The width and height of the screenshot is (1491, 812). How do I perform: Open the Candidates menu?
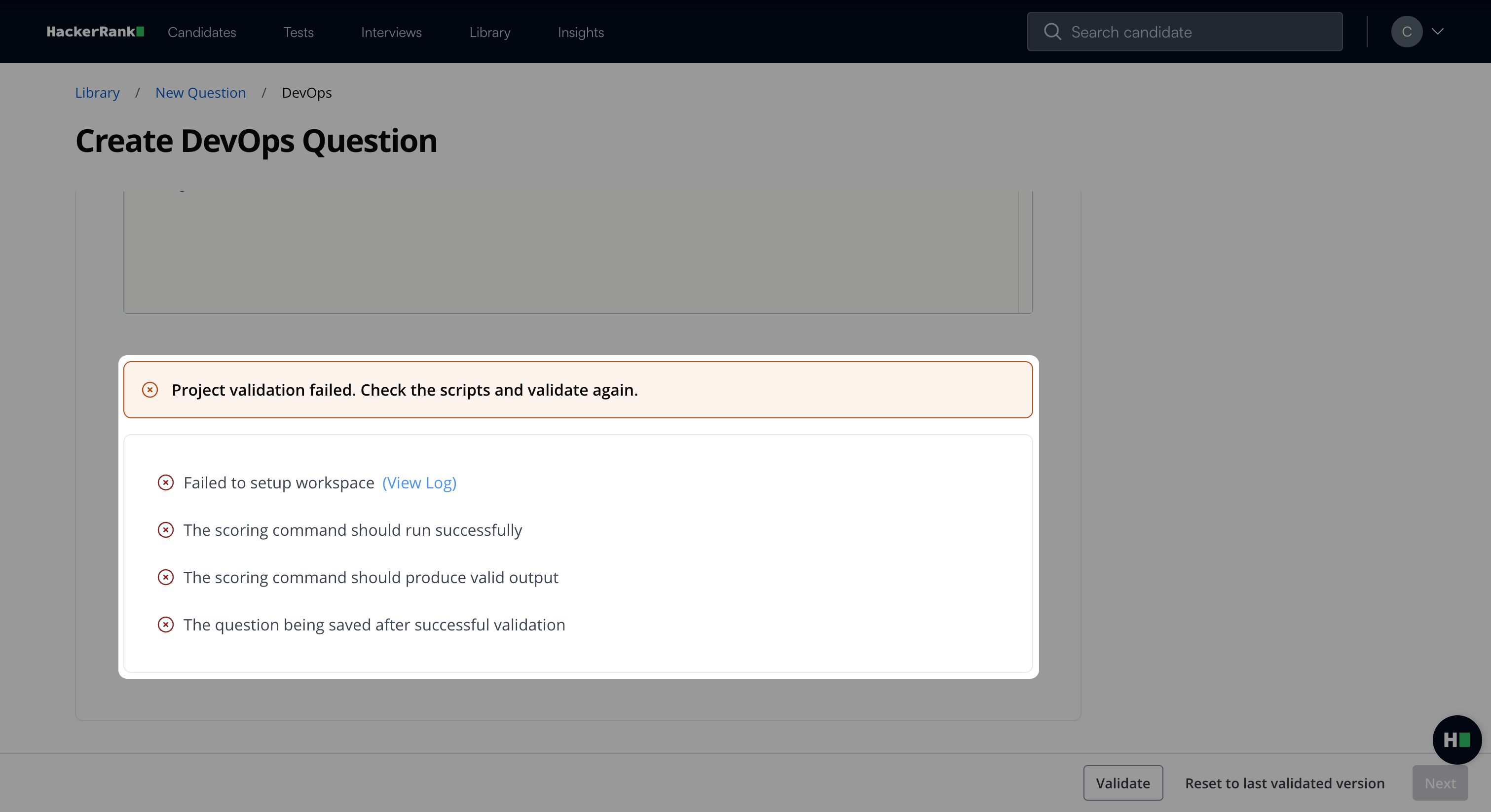click(x=201, y=33)
